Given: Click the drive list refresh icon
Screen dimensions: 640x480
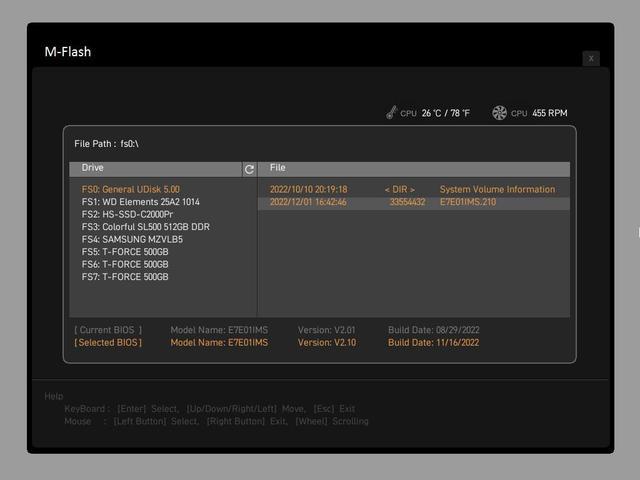Looking at the screenshot, I should pyautogui.click(x=250, y=169).
